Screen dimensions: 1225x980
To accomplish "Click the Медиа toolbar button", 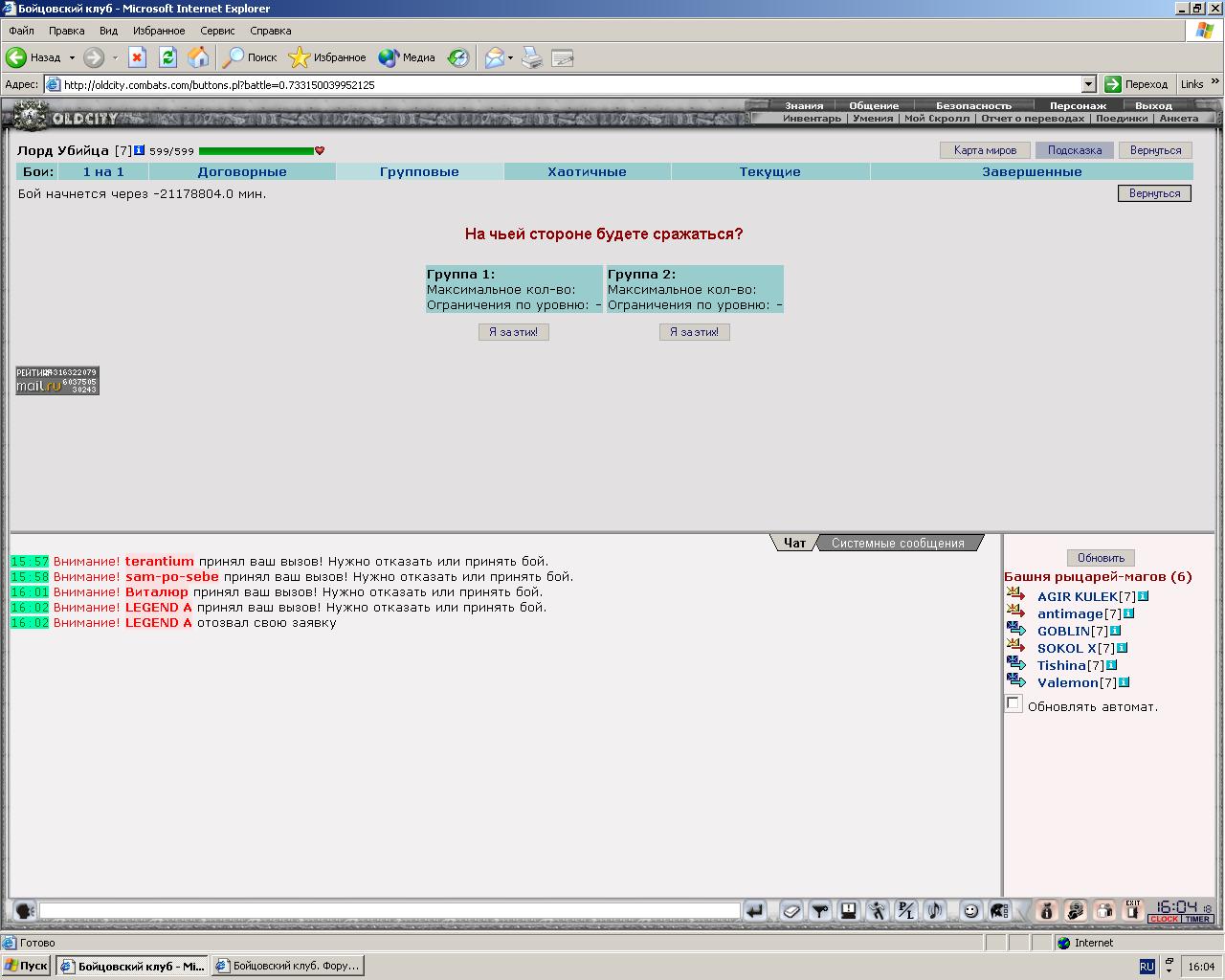I will [407, 57].
